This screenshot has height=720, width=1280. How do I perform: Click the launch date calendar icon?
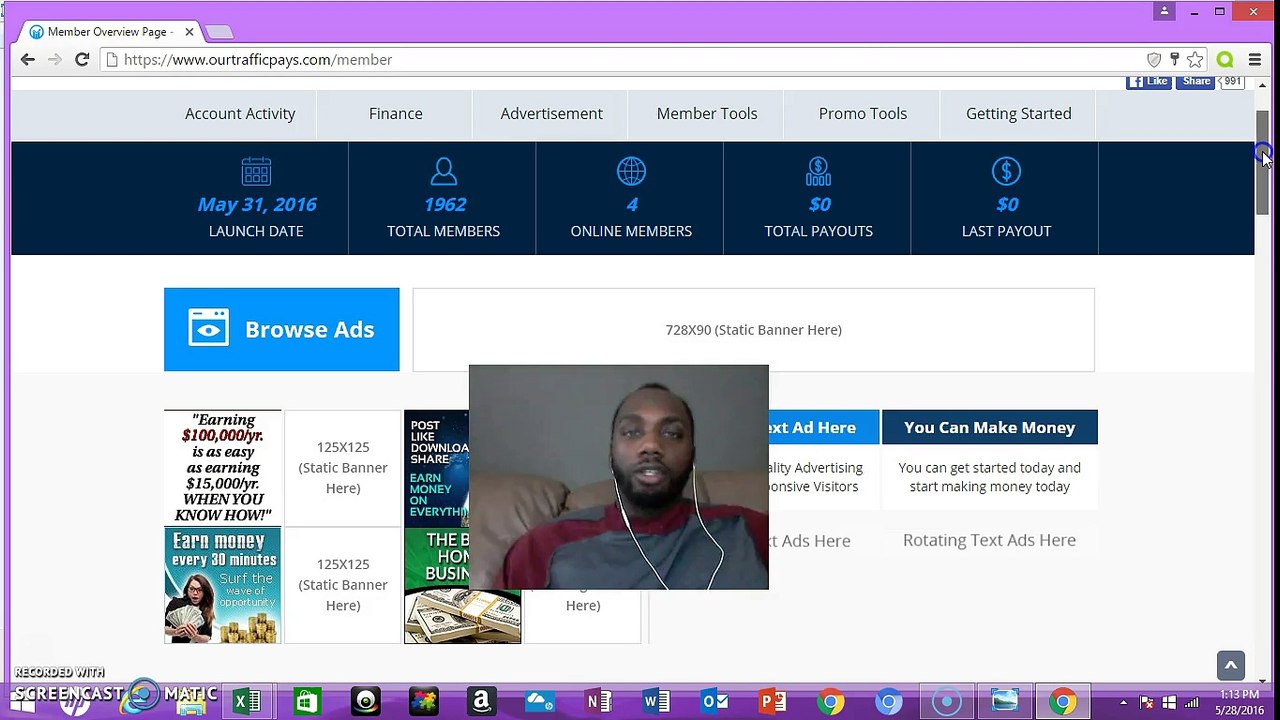click(x=256, y=172)
